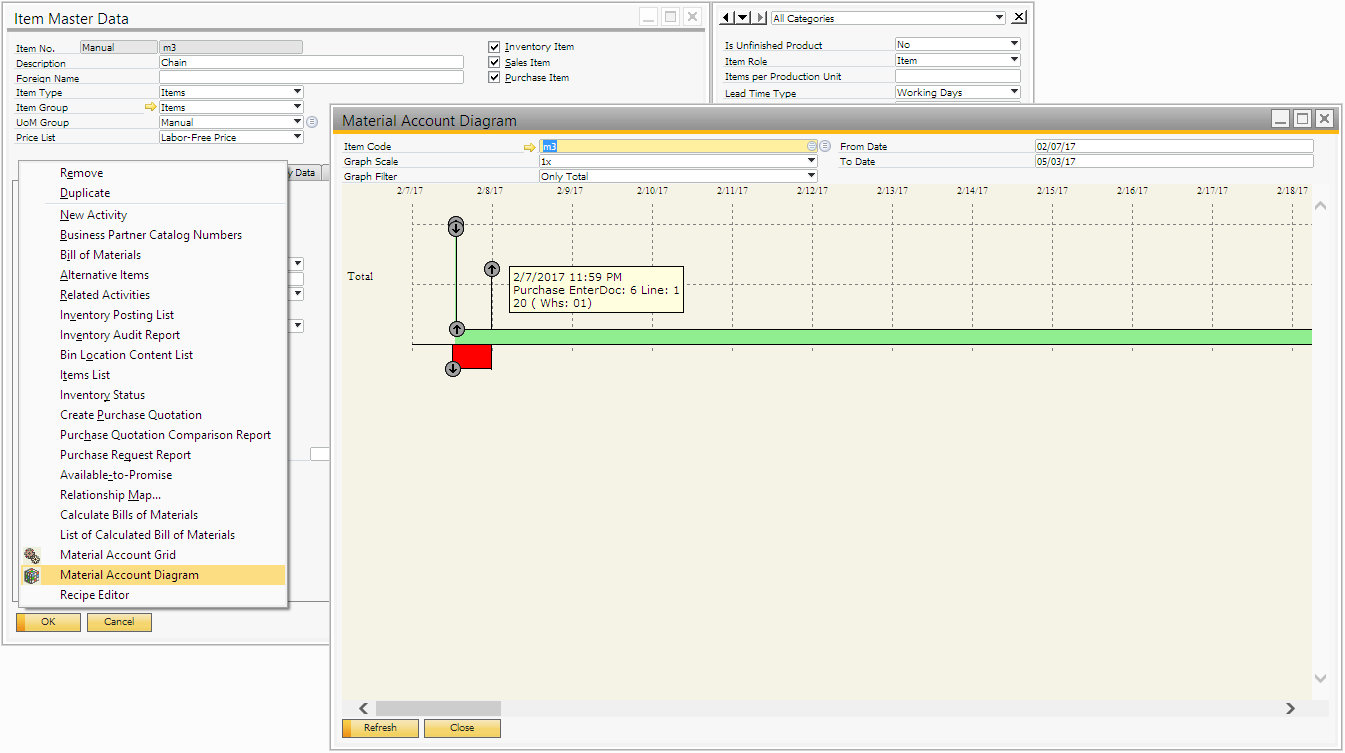Image resolution: width=1345 pixels, height=753 pixels.
Task: Click the yellow link arrow beside Item Group
Action: pyautogui.click(x=151, y=107)
